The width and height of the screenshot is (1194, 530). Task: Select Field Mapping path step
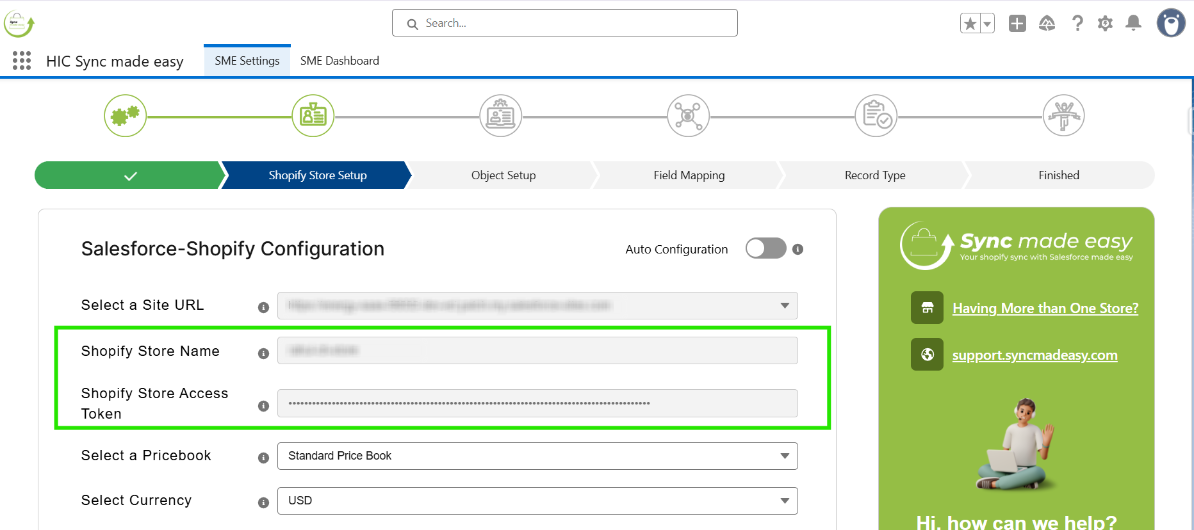[x=689, y=175]
